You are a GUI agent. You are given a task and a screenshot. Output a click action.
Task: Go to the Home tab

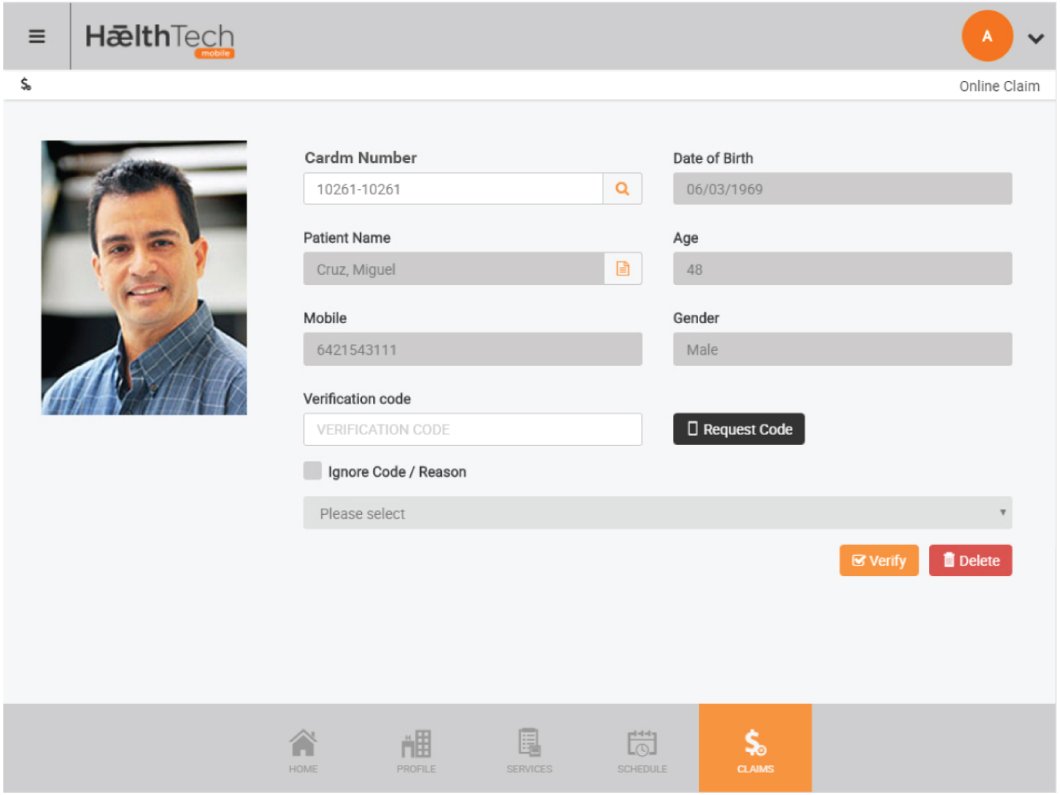click(303, 750)
